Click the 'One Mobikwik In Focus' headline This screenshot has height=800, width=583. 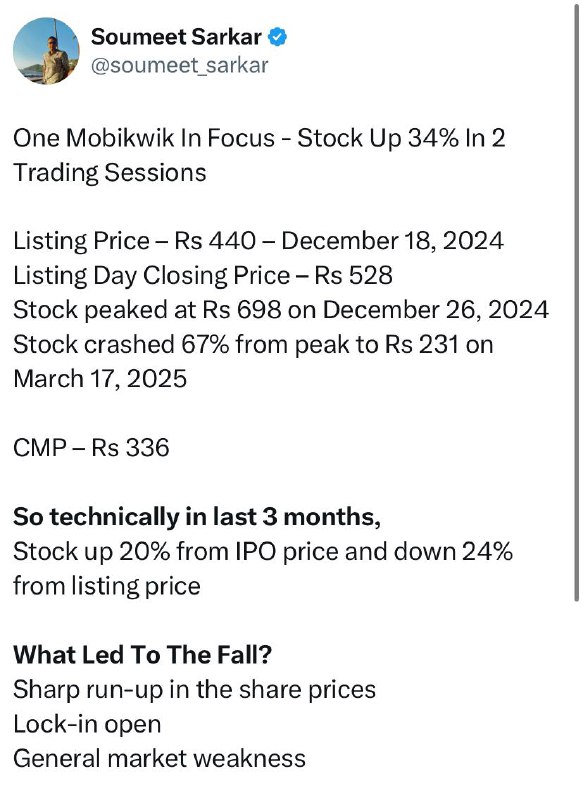click(x=259, y=138)
